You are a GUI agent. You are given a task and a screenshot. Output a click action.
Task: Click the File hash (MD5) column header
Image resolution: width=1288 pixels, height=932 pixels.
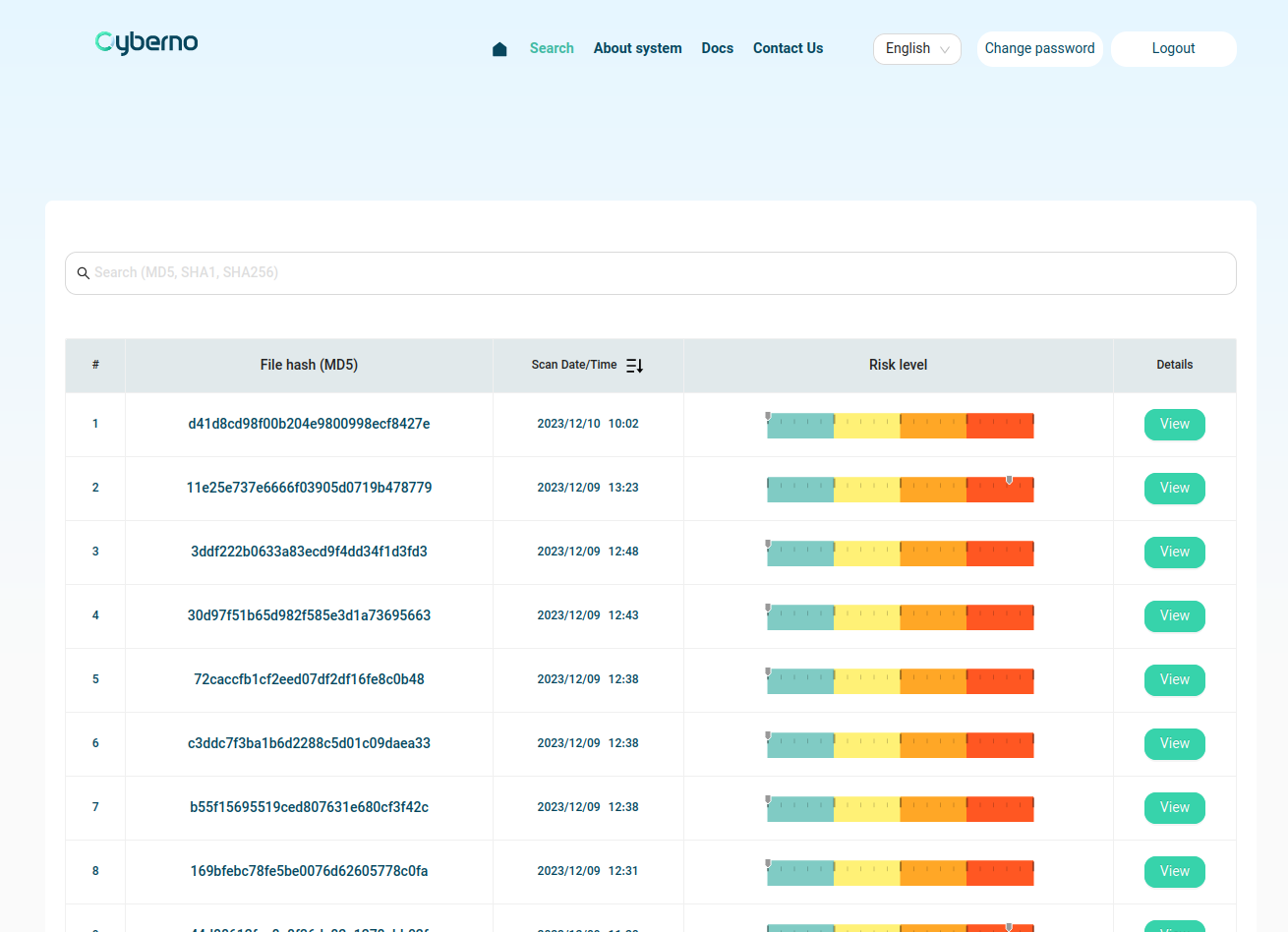pyautogui.click(x=309, y=365)
